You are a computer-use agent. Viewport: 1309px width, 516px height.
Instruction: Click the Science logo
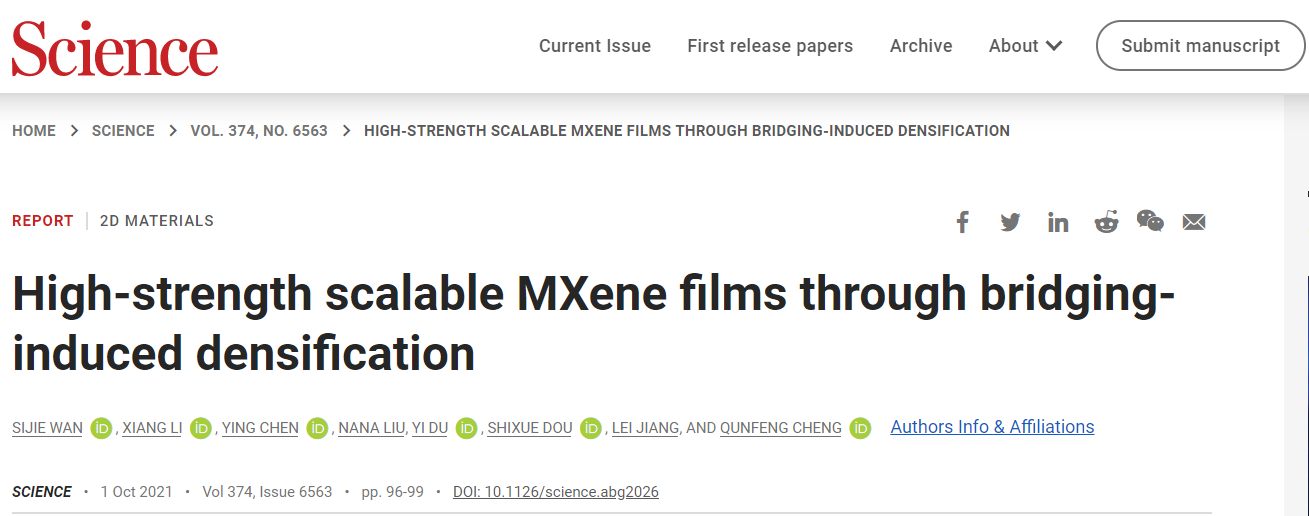click(x=115, y=48)
